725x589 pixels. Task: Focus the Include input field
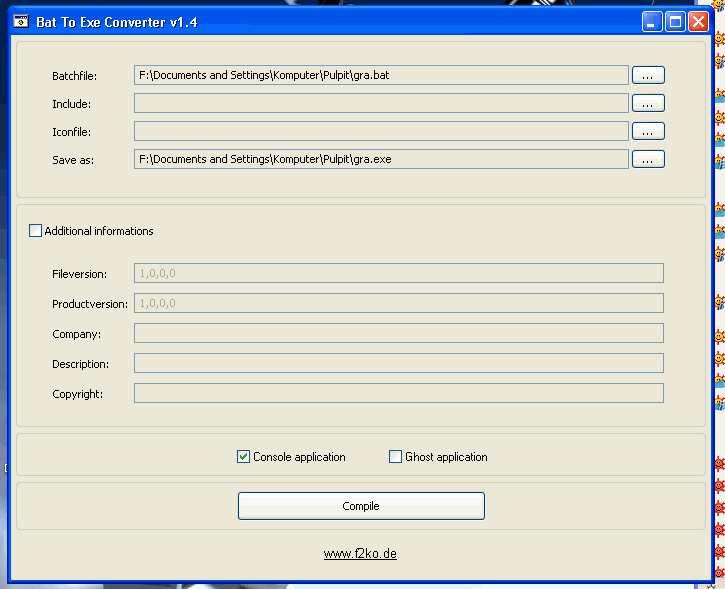point(380,103)
